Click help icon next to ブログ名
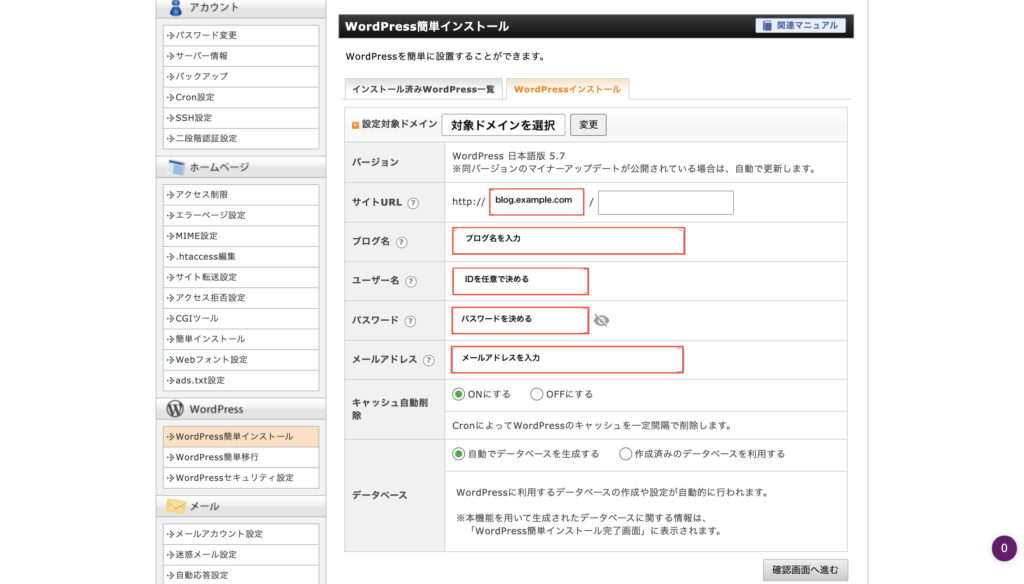Image resolution: width=1024 pixels, height=584 pixels. point(402,242)
